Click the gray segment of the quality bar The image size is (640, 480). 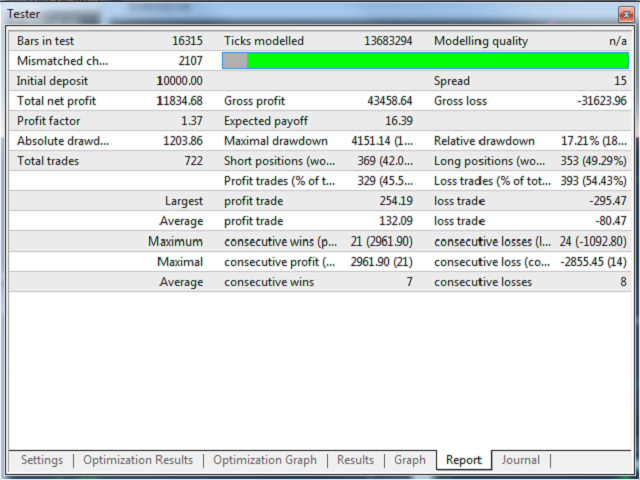(235, 61)
